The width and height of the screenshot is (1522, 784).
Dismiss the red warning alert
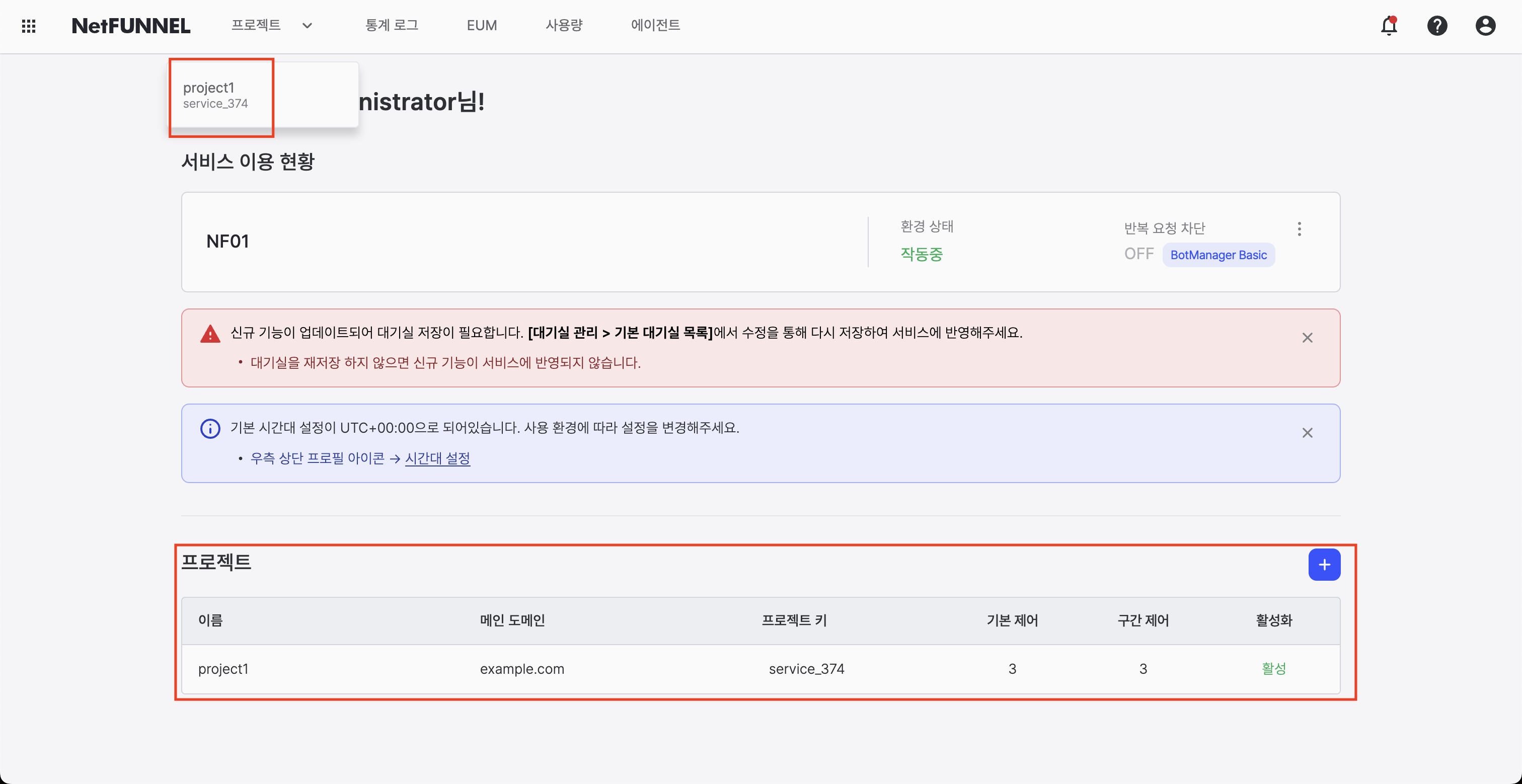(x=1308, y=337)
